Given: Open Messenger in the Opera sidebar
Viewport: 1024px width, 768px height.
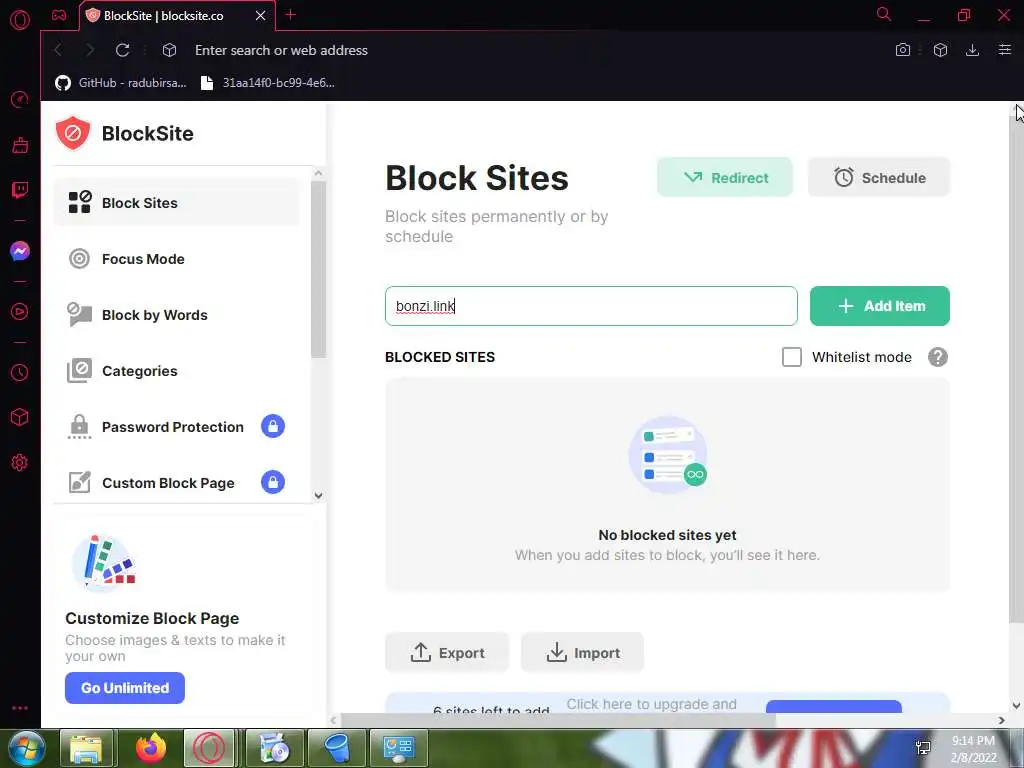Looking at the screenshot, I should click(20, 251).
